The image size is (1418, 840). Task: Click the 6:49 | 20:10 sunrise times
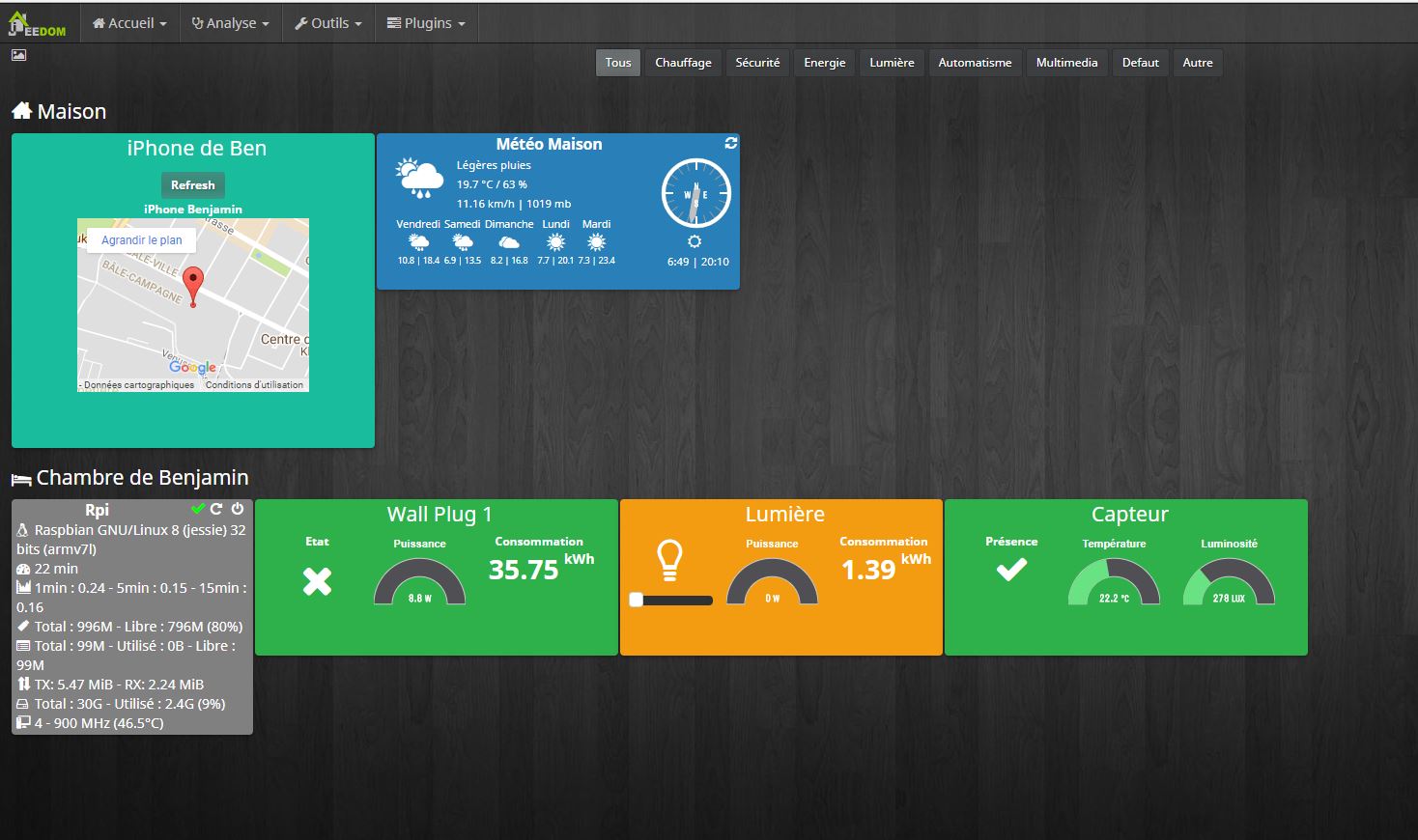[x=697, y=262]
